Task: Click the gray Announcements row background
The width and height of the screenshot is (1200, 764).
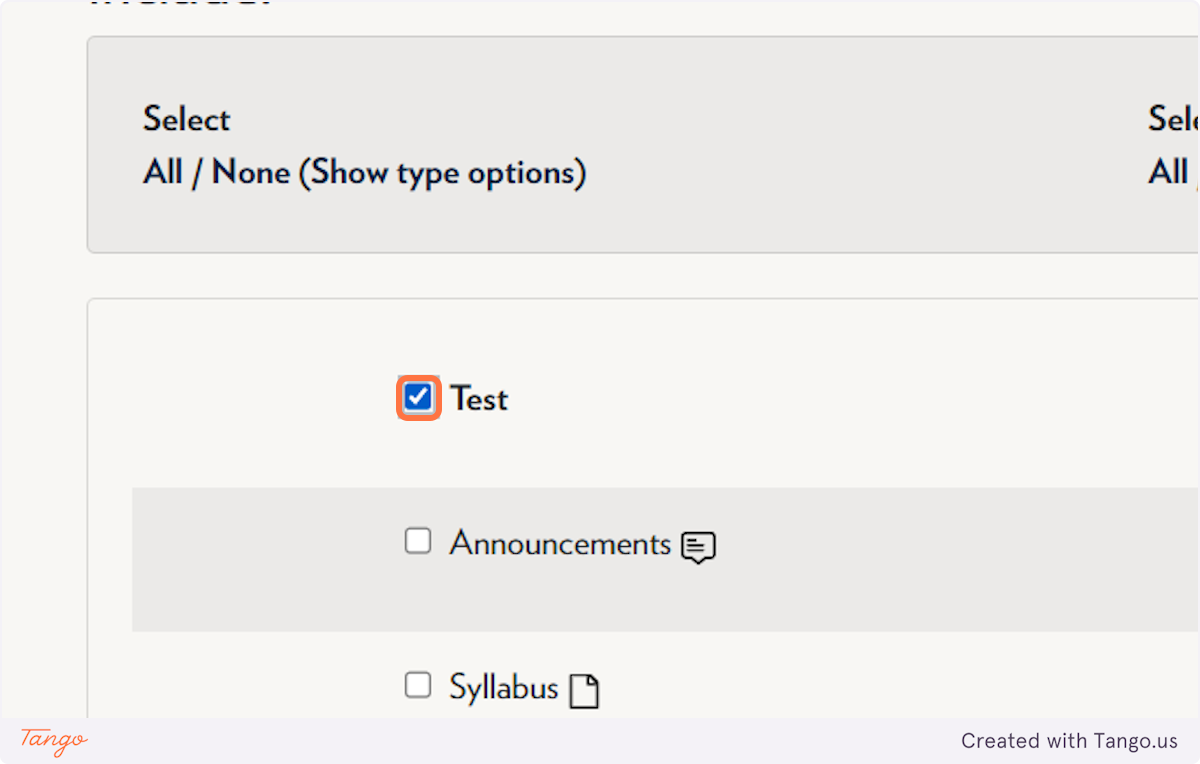Action: click(x=666, y=560)
